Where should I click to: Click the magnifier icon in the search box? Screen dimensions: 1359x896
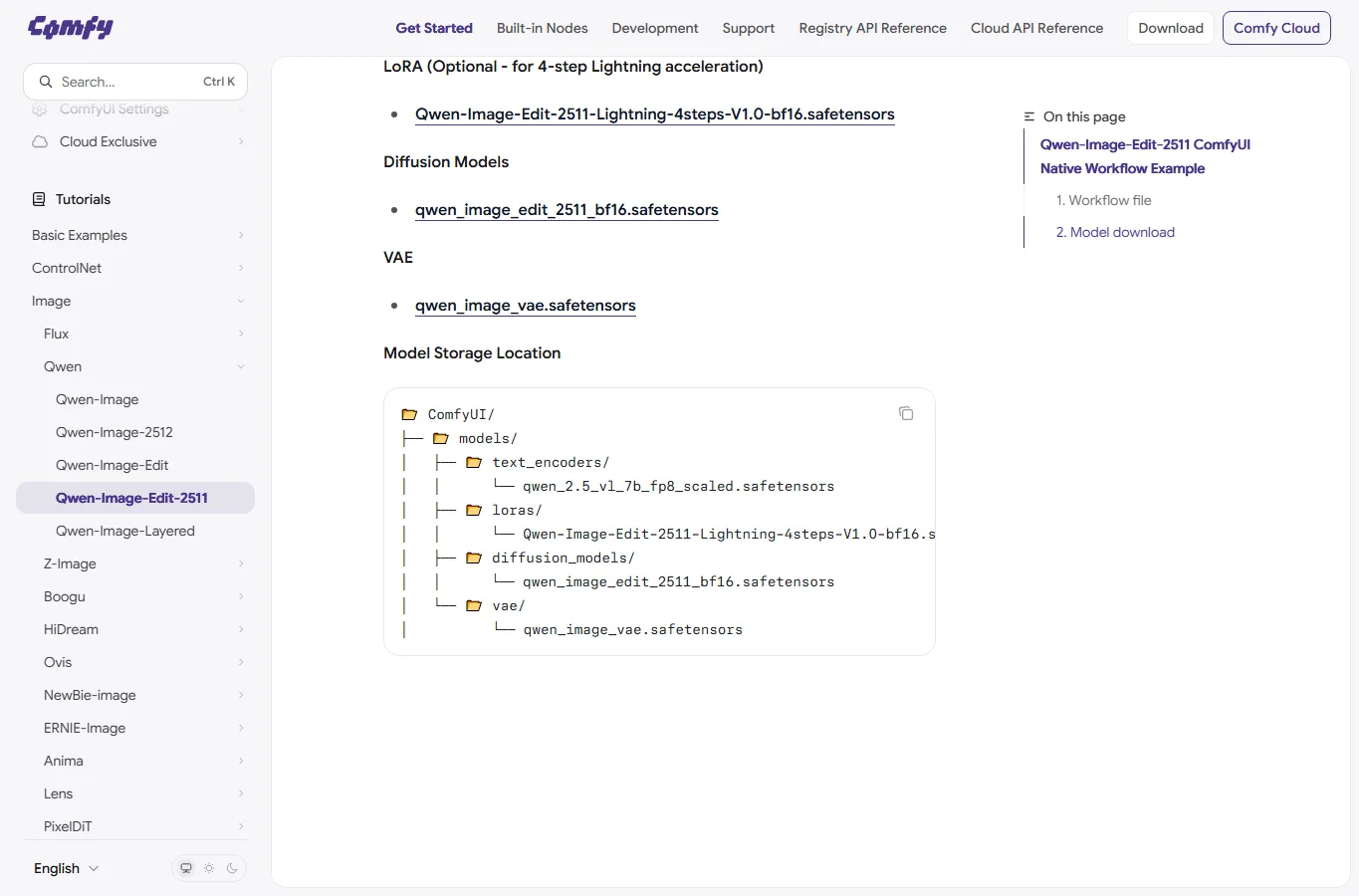tap(46, 82)
